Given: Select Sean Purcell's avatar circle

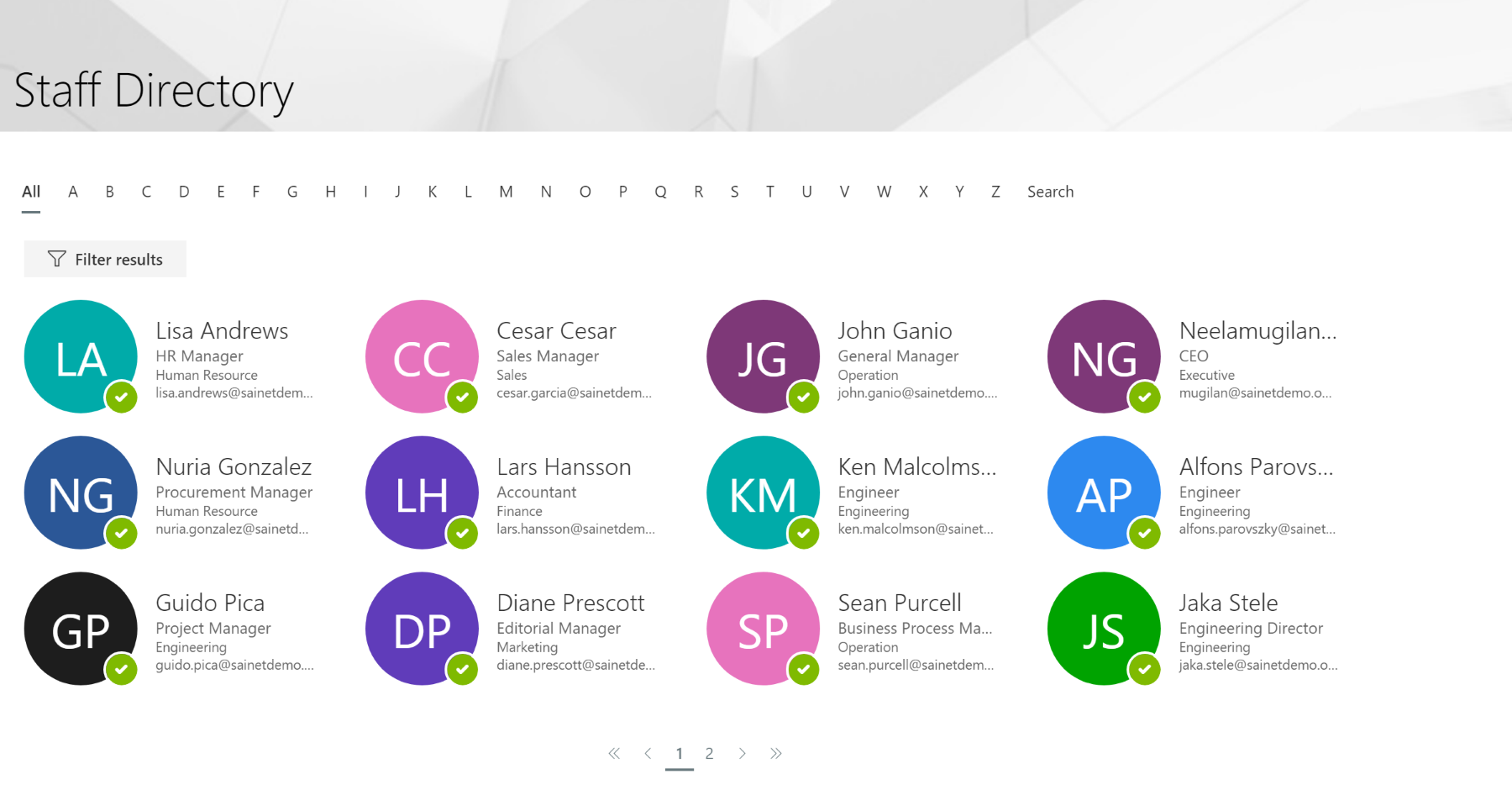Looking at the screenshot, I should [x=763, y=629].
